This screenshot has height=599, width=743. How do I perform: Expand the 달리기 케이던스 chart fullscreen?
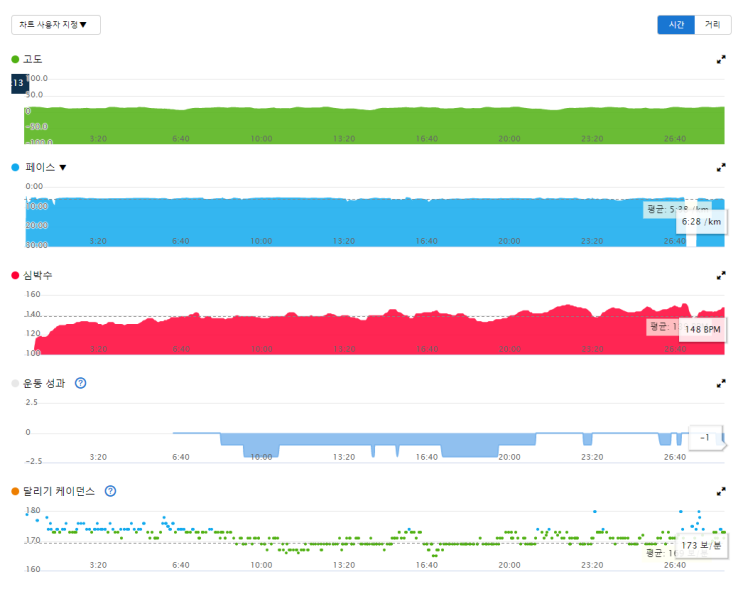point(721,491)
